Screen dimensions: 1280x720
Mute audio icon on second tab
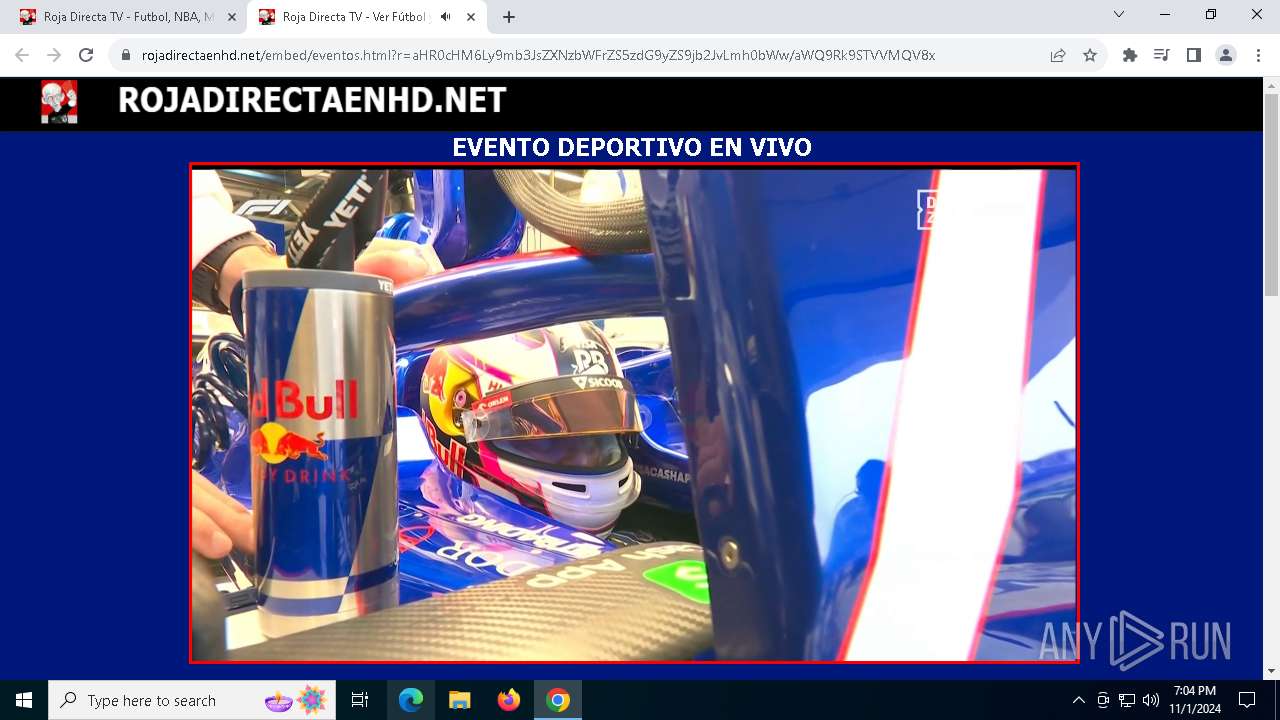point(445,17)
